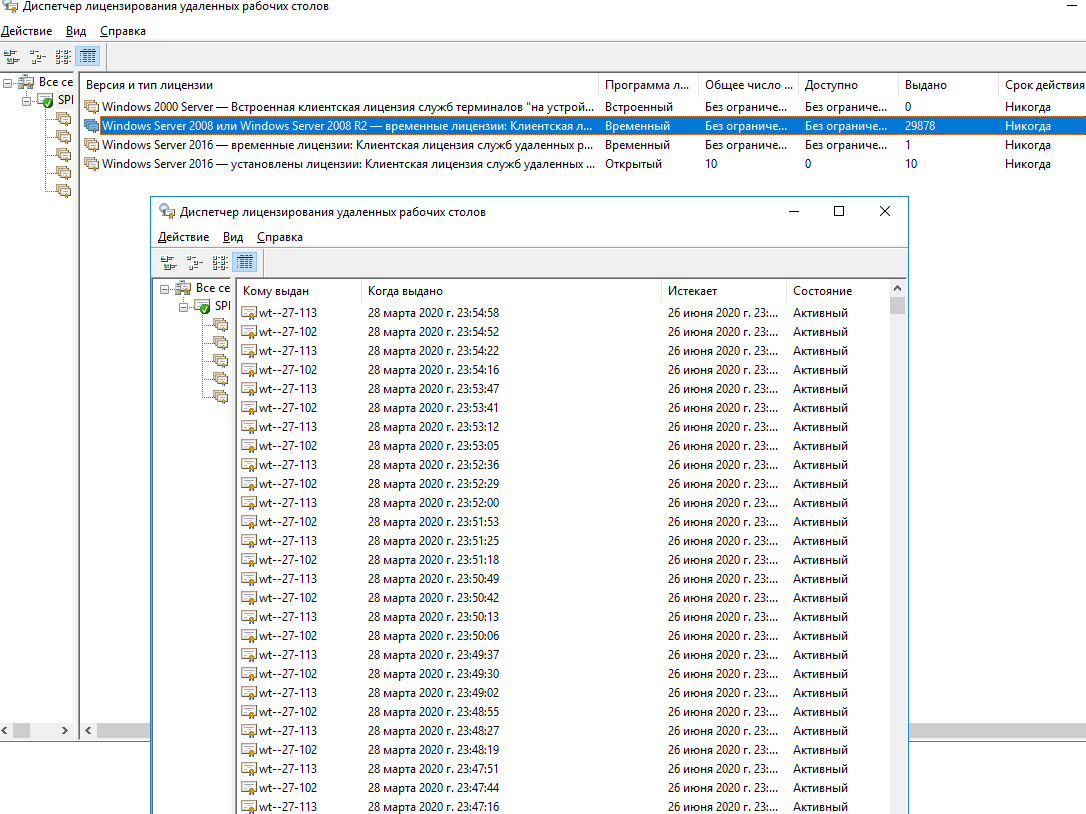
Task: Select small icons view in front window toolbar
Action: click(x=194, y=263)
